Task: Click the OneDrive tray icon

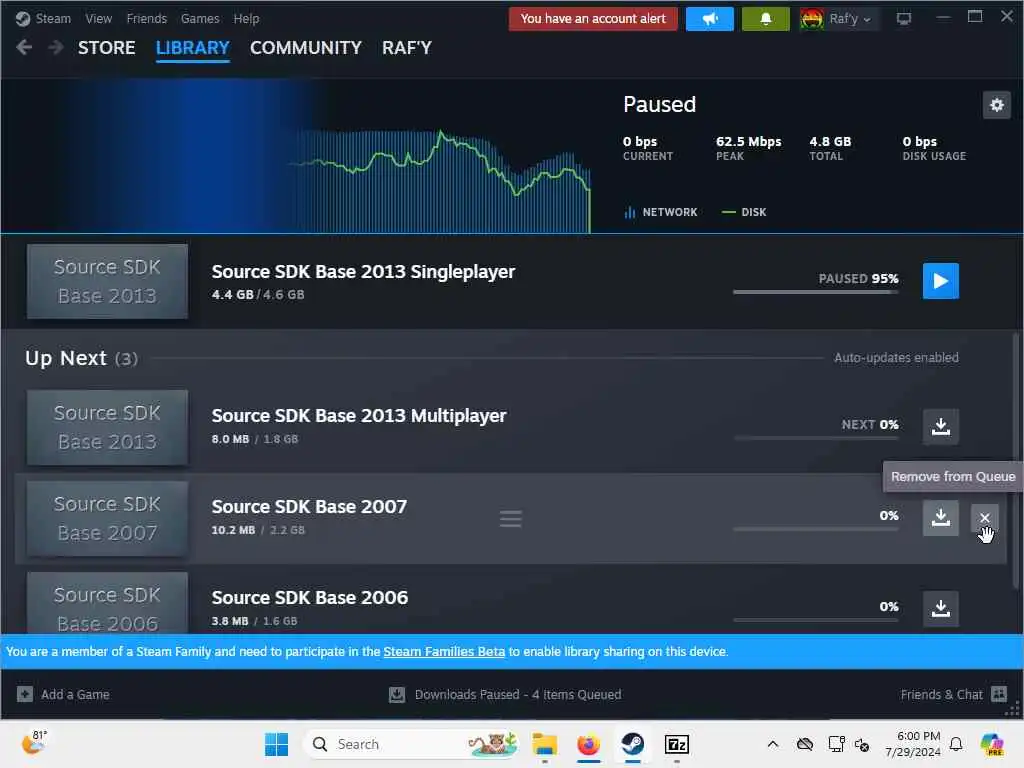Action: click(805, 744)
